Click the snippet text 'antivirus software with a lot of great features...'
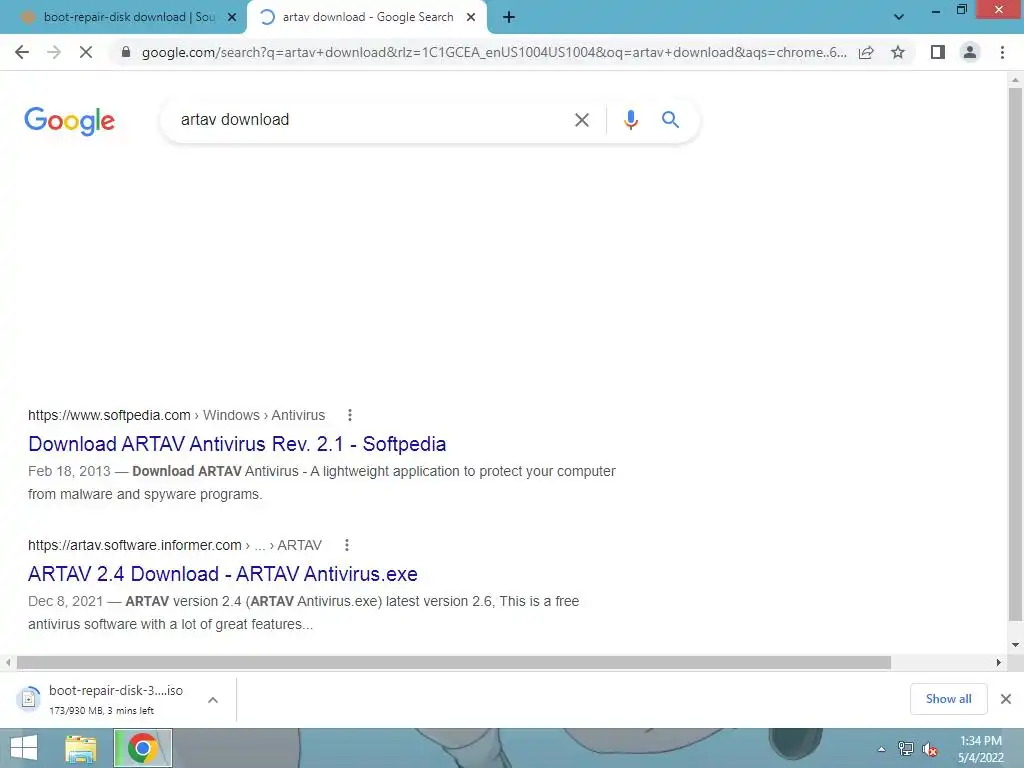Screen dimensions: 1024x768 [x=170, y=624]
